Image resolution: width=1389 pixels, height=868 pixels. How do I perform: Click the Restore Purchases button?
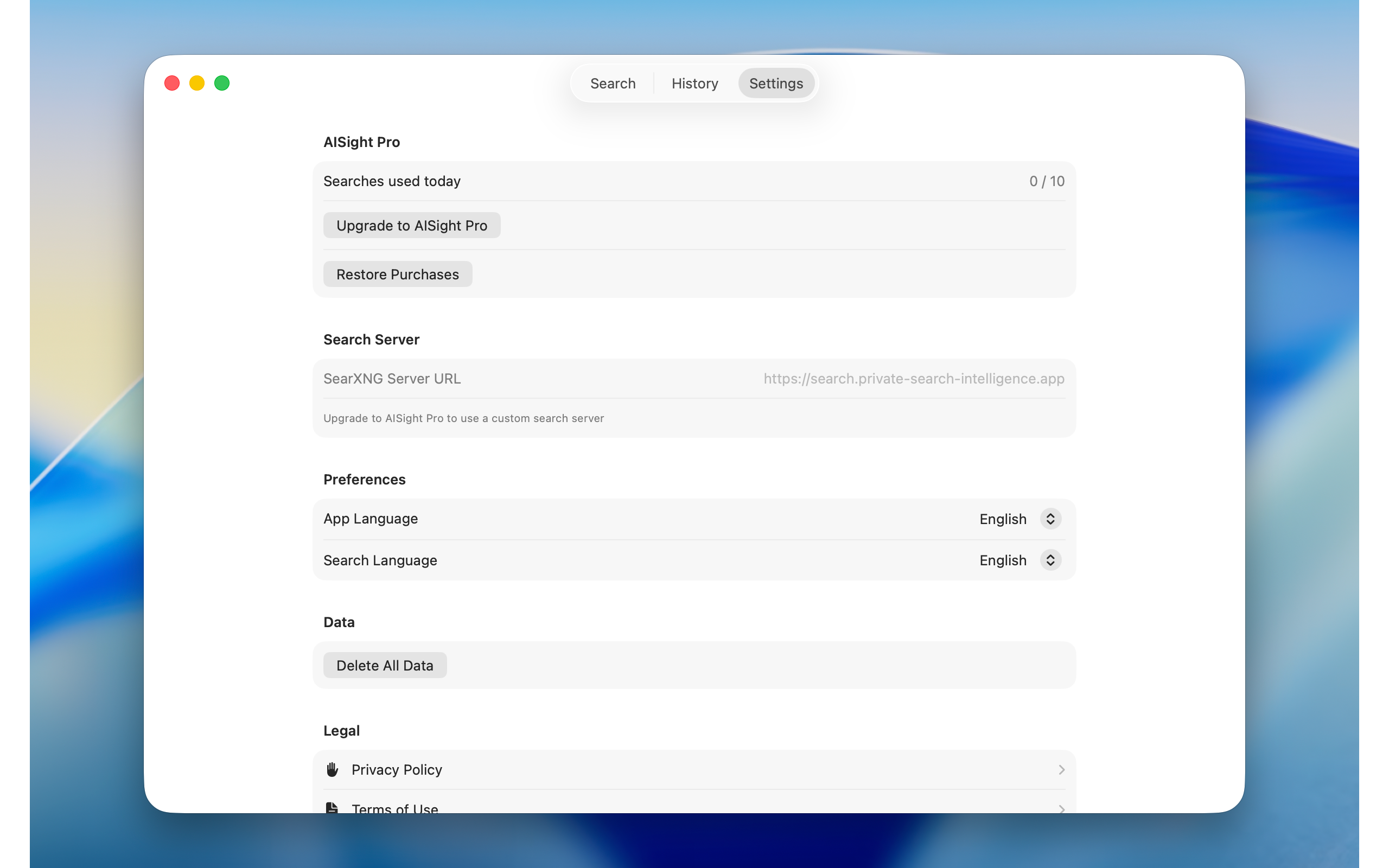click(397, 275)
